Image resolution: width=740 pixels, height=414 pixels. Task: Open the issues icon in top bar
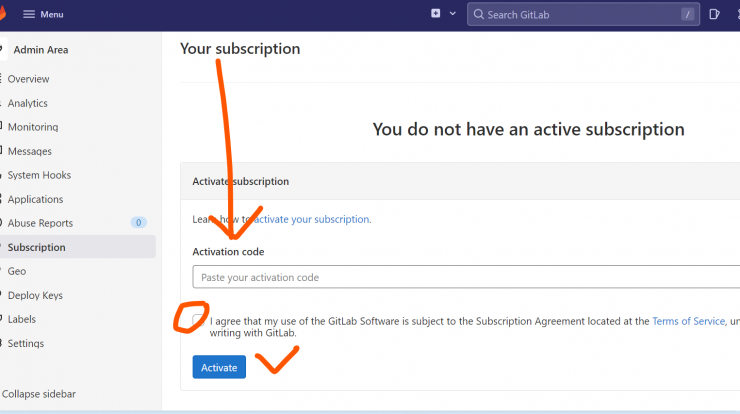coord(714,14)
